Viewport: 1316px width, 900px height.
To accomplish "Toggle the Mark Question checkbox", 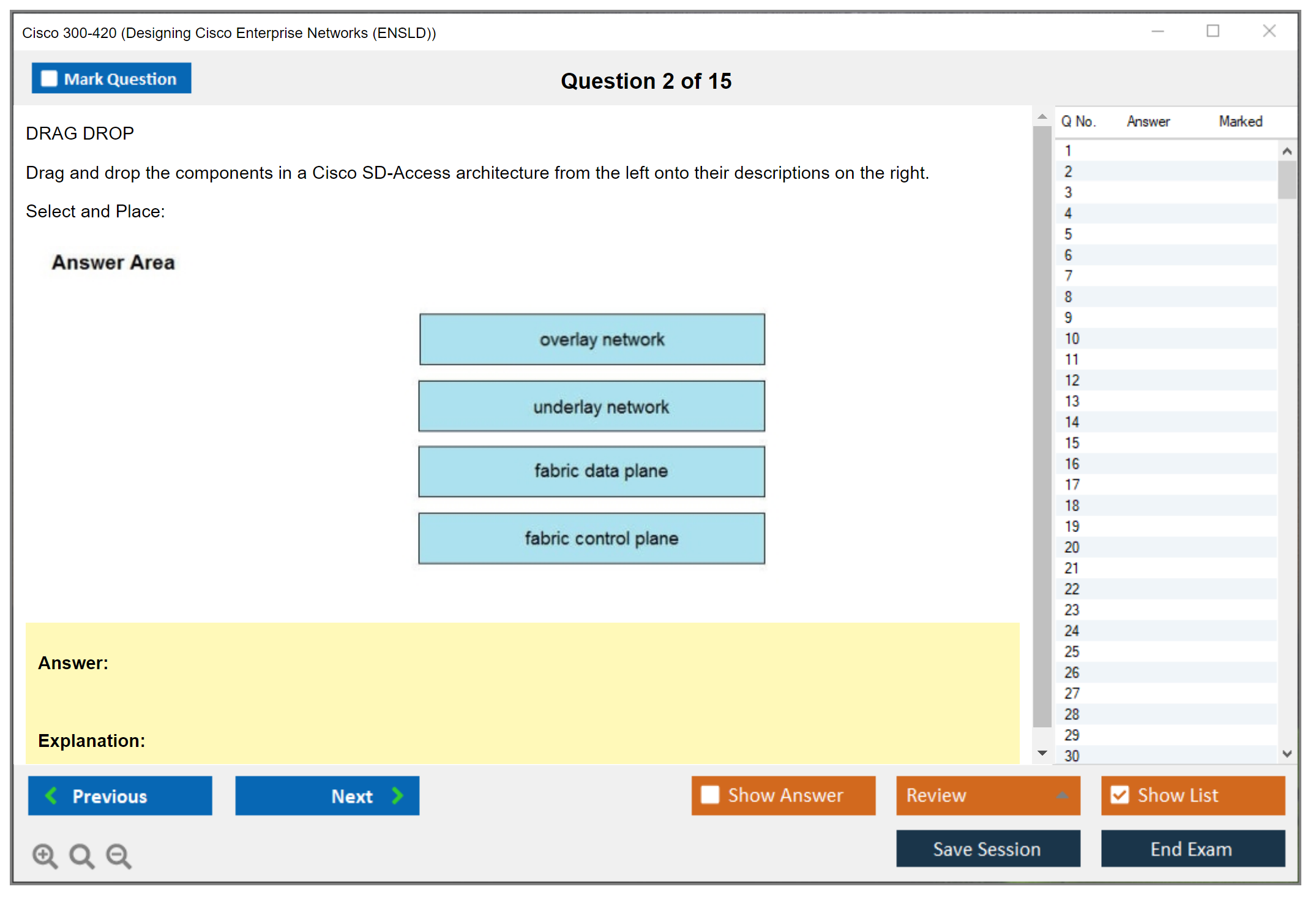I will point(49,78).
